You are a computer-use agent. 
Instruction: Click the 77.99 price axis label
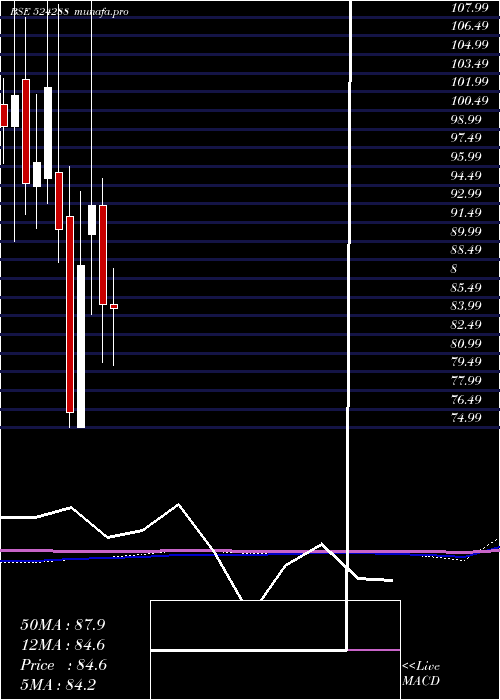[x=466, y=380]
